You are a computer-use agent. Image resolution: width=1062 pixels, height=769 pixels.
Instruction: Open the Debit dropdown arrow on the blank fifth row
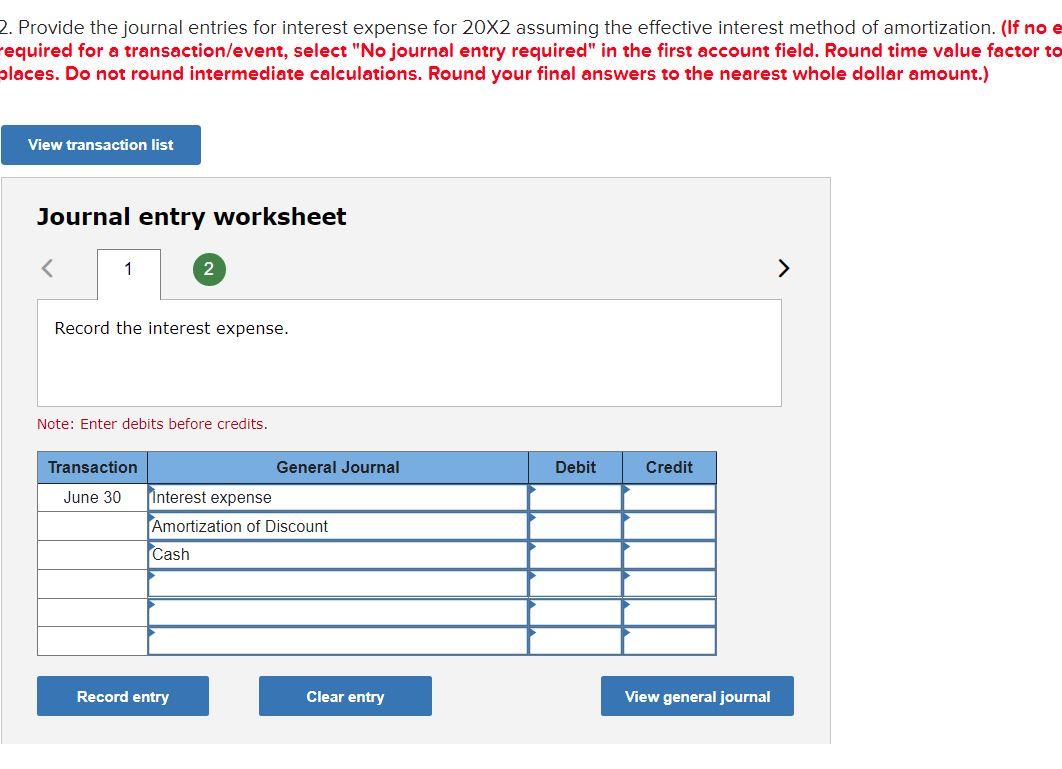point(533,606)
